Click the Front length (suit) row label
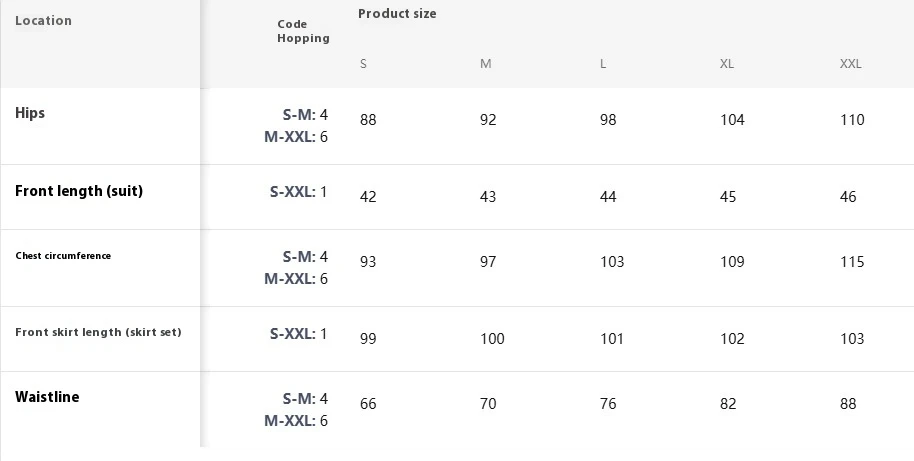 point(79,191)
